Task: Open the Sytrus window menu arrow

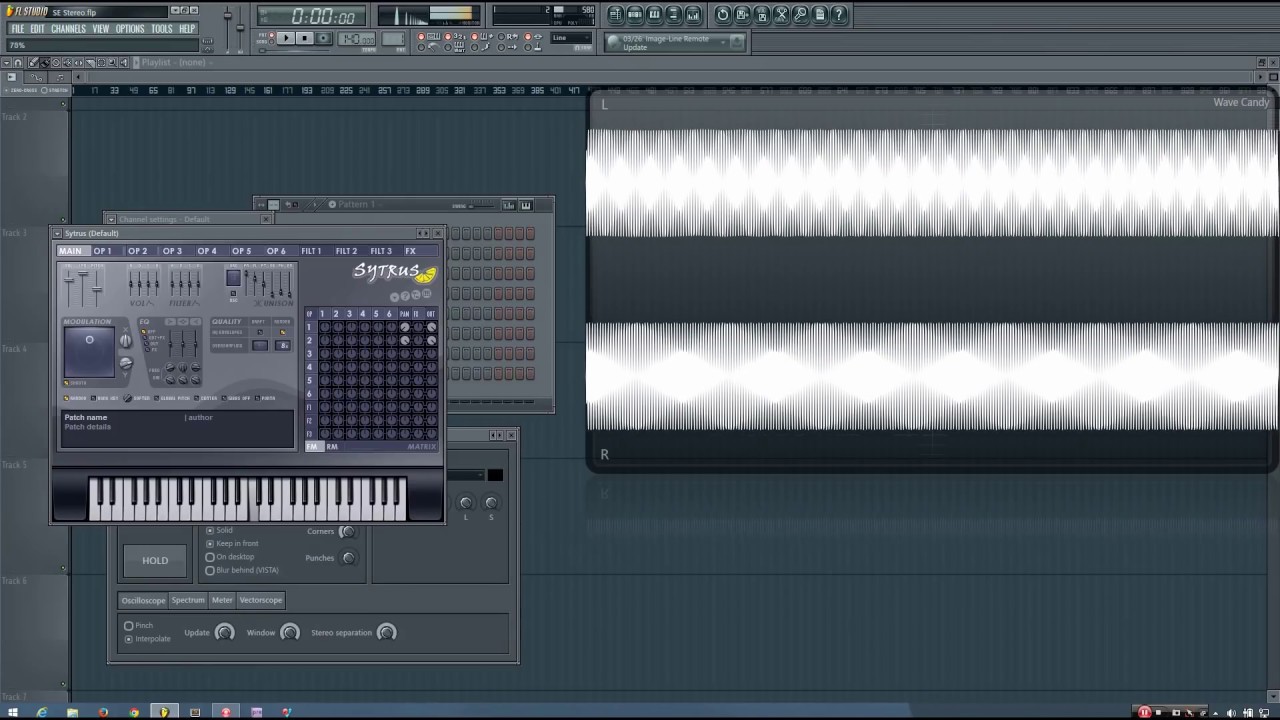Action: pyautogui.click(x=57, y=233)
